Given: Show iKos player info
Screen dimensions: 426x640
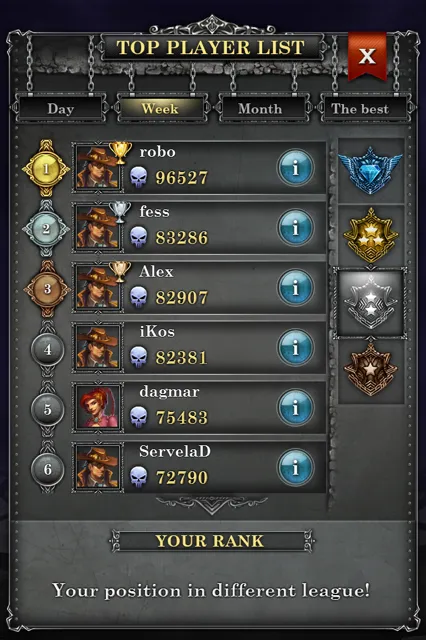Looking at the screenshot, I should 295,348.
